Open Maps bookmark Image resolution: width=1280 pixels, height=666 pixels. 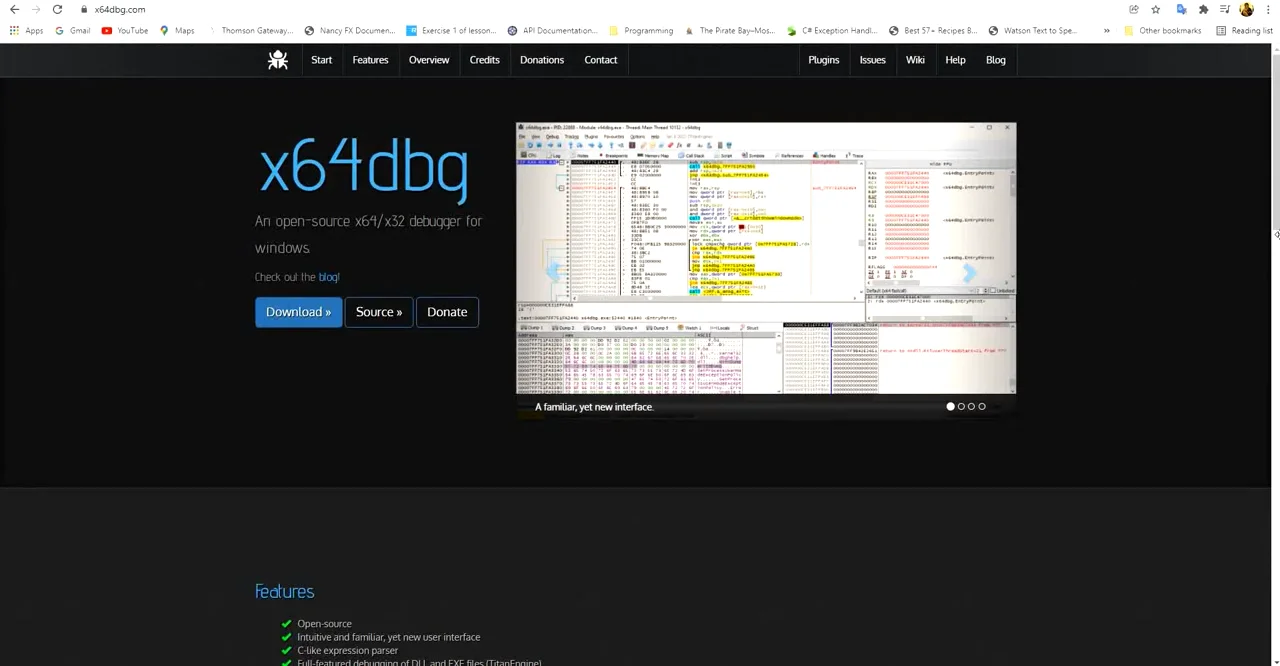tap(177, 31)
